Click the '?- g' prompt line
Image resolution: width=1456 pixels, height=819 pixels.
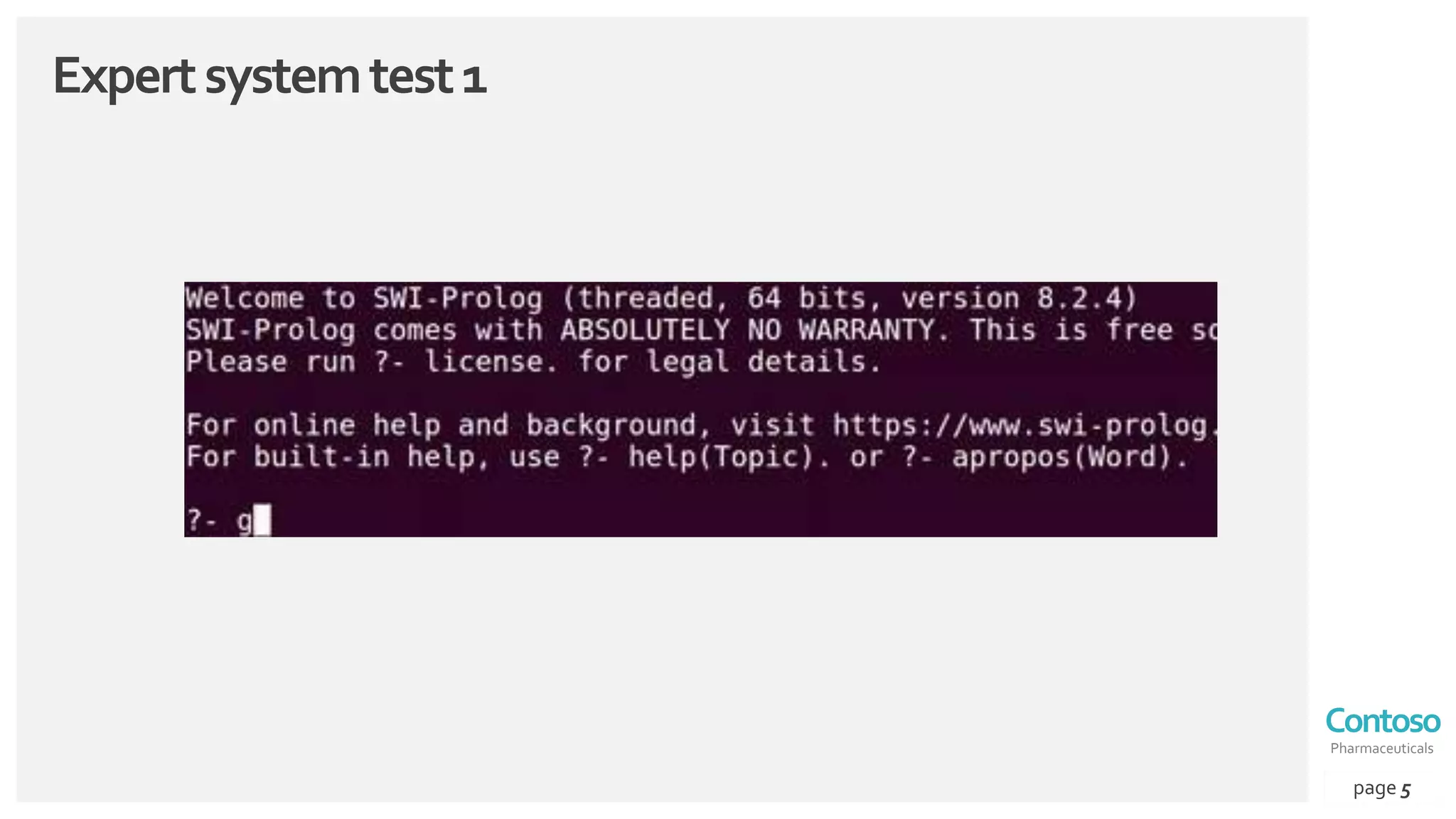pyautogui.click(x=227, y=520)
